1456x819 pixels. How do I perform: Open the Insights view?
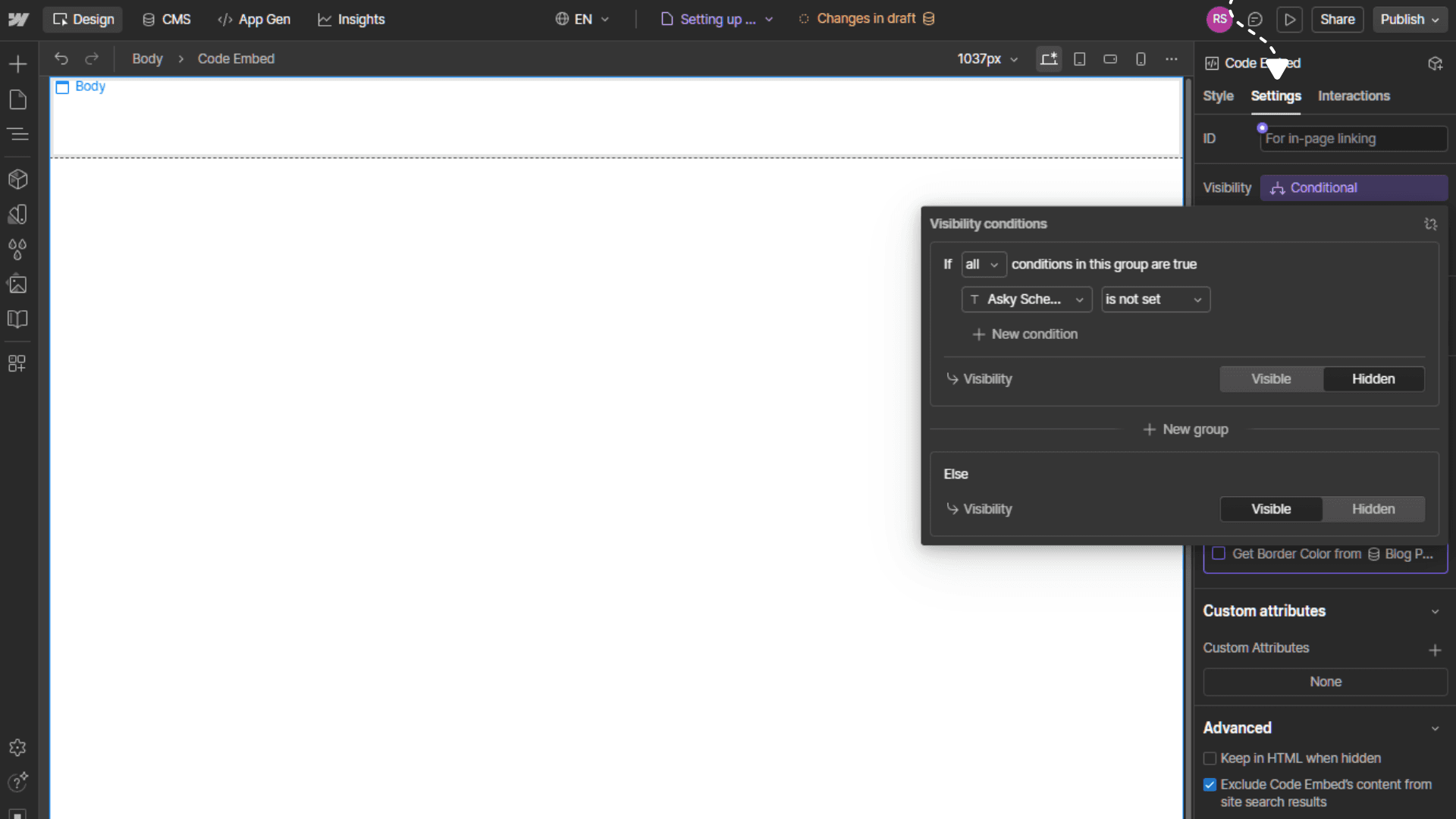351,19
